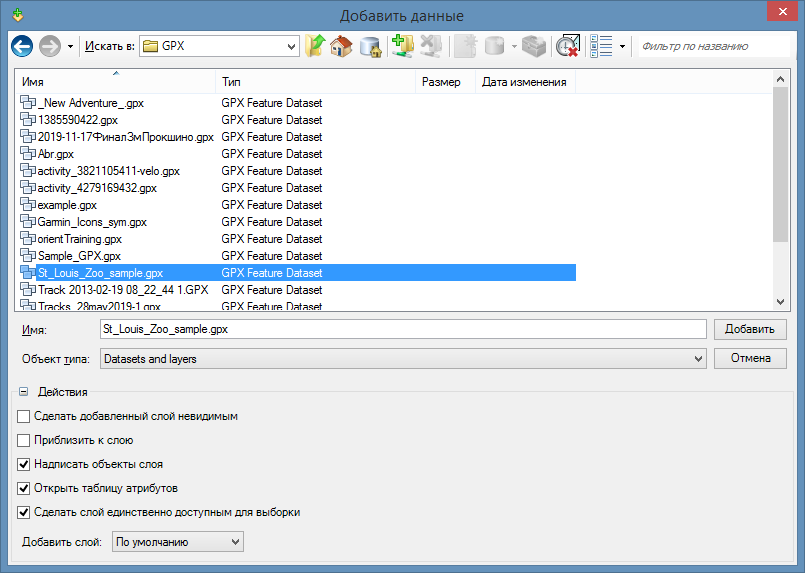This screenshot has height=573, width=805.
Task: Select _New Adventure_.gpx file
Action: pos(91,103)
